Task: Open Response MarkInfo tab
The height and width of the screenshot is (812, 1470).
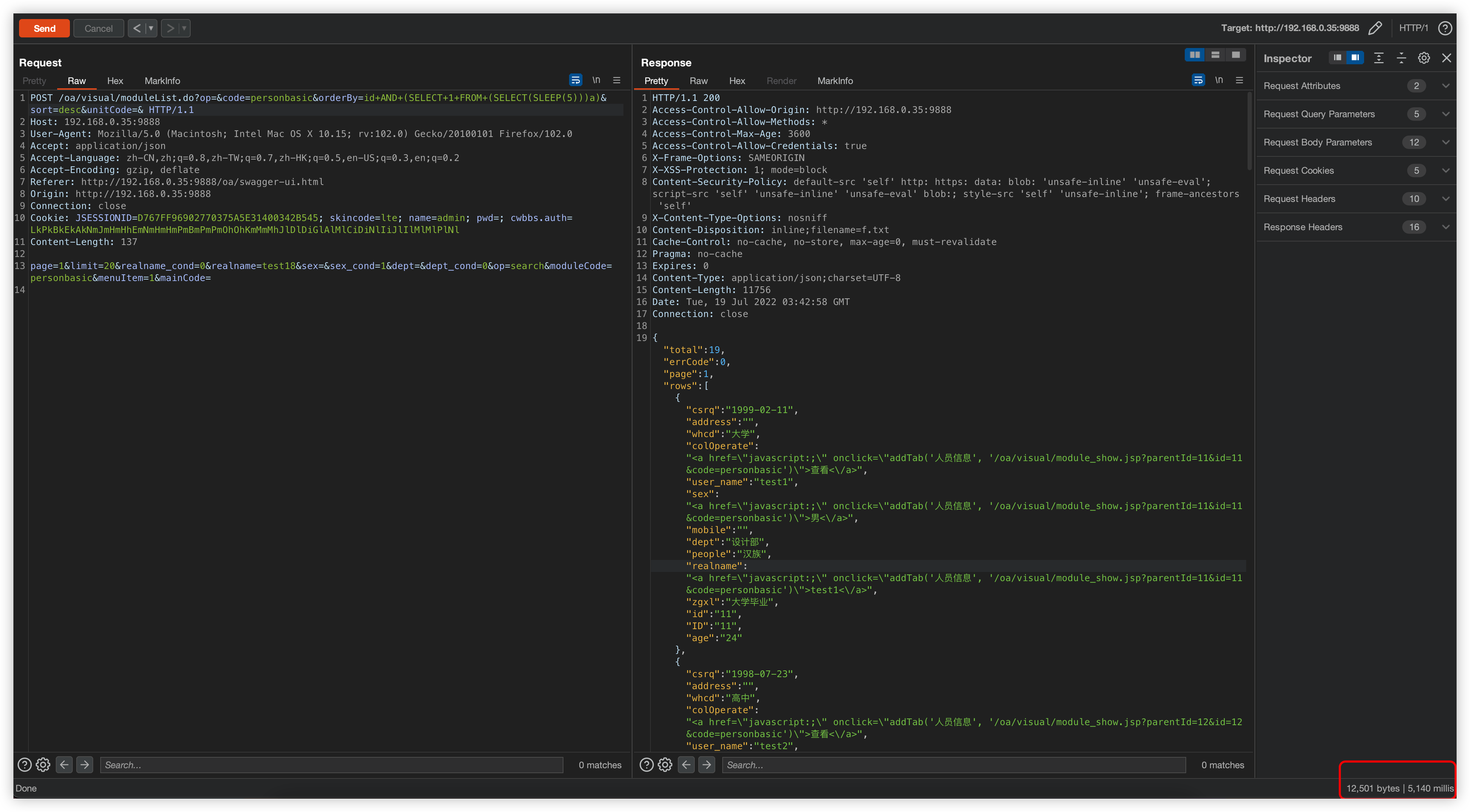Action: (x=835, y=81)
